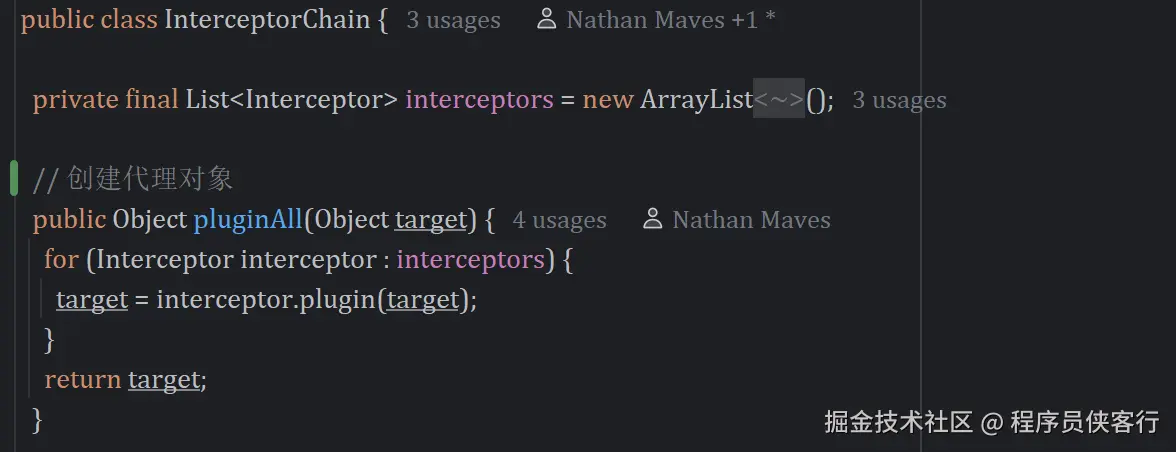Click the person icon next to pluginAll author
This screenshot has width=1176, height=452.
point(653,219)
